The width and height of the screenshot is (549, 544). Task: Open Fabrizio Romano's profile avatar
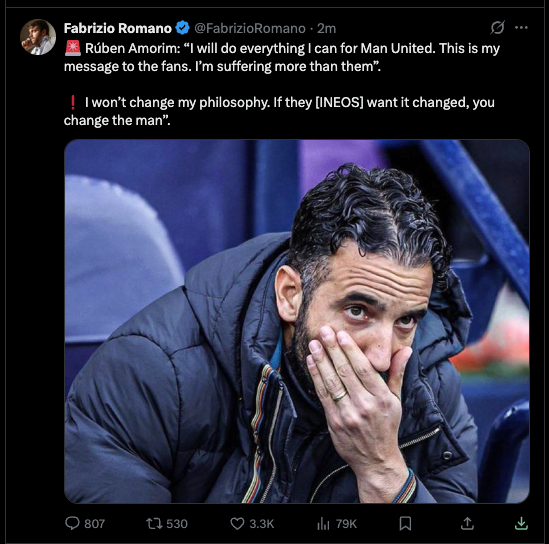tap(38, 37)
